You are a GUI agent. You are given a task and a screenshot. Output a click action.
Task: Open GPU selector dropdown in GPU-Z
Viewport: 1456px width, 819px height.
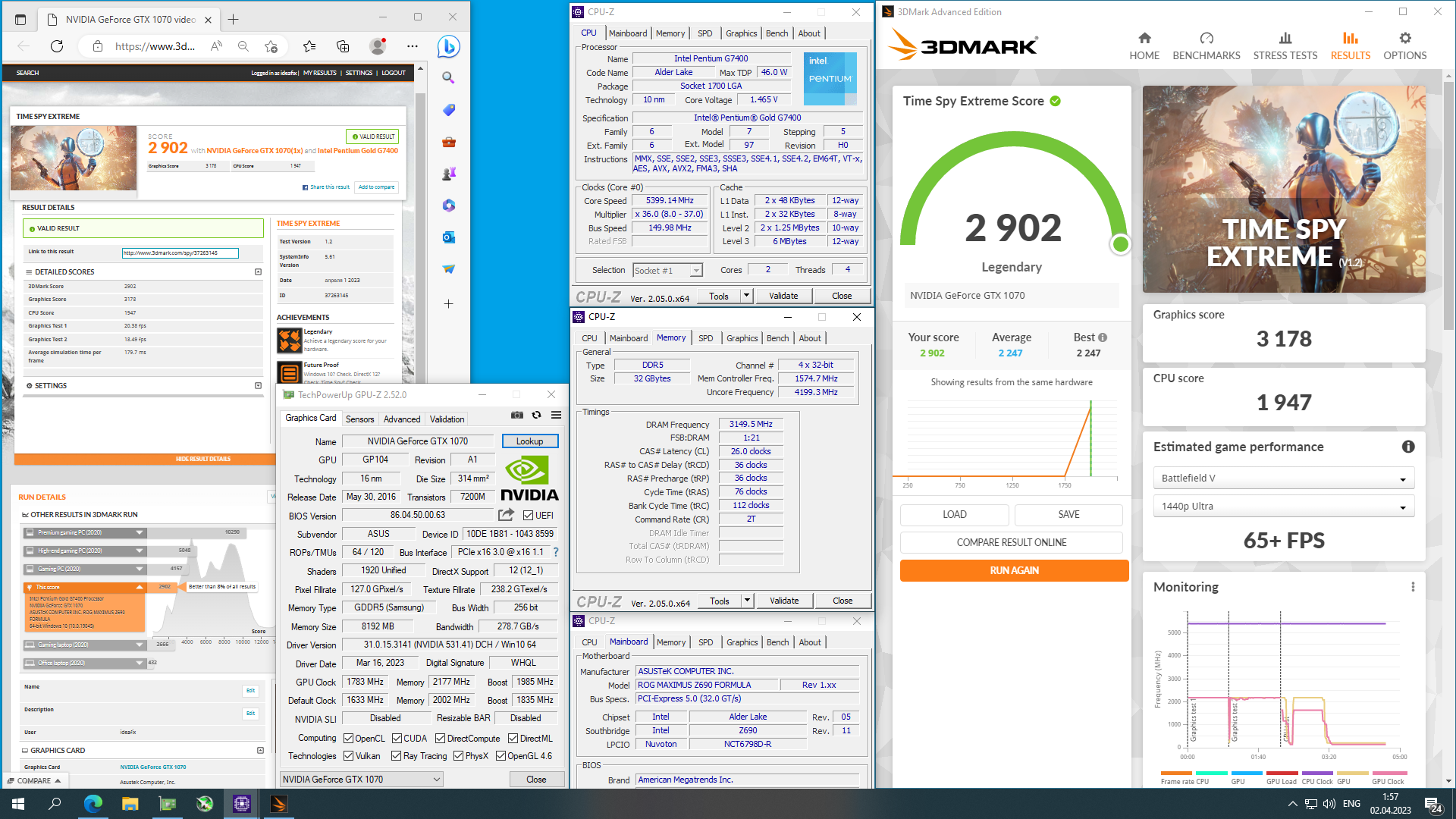pyautogui.click(x=362, y=780)
